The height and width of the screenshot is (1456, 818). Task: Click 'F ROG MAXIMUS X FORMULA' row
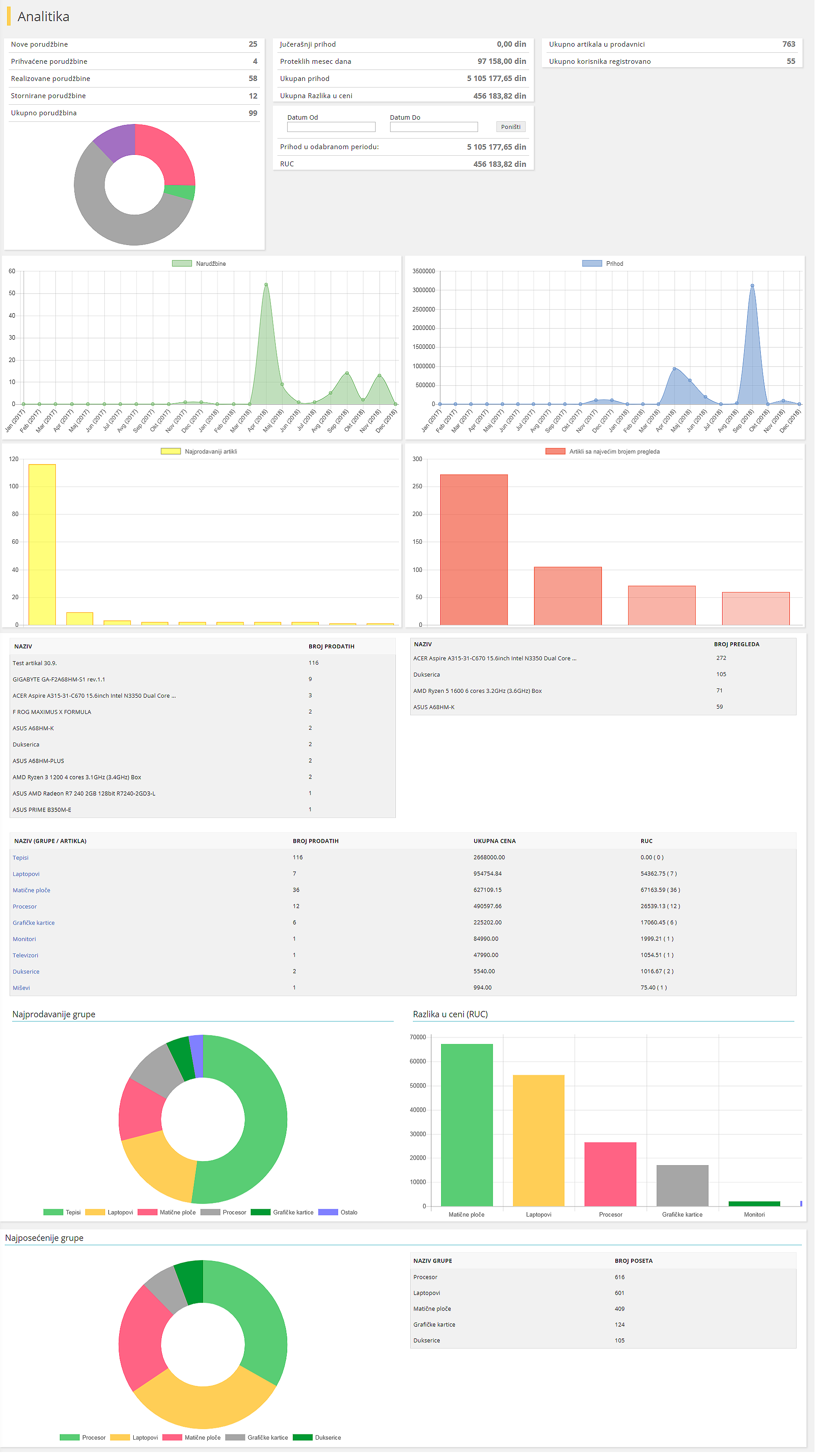point(203,714)
